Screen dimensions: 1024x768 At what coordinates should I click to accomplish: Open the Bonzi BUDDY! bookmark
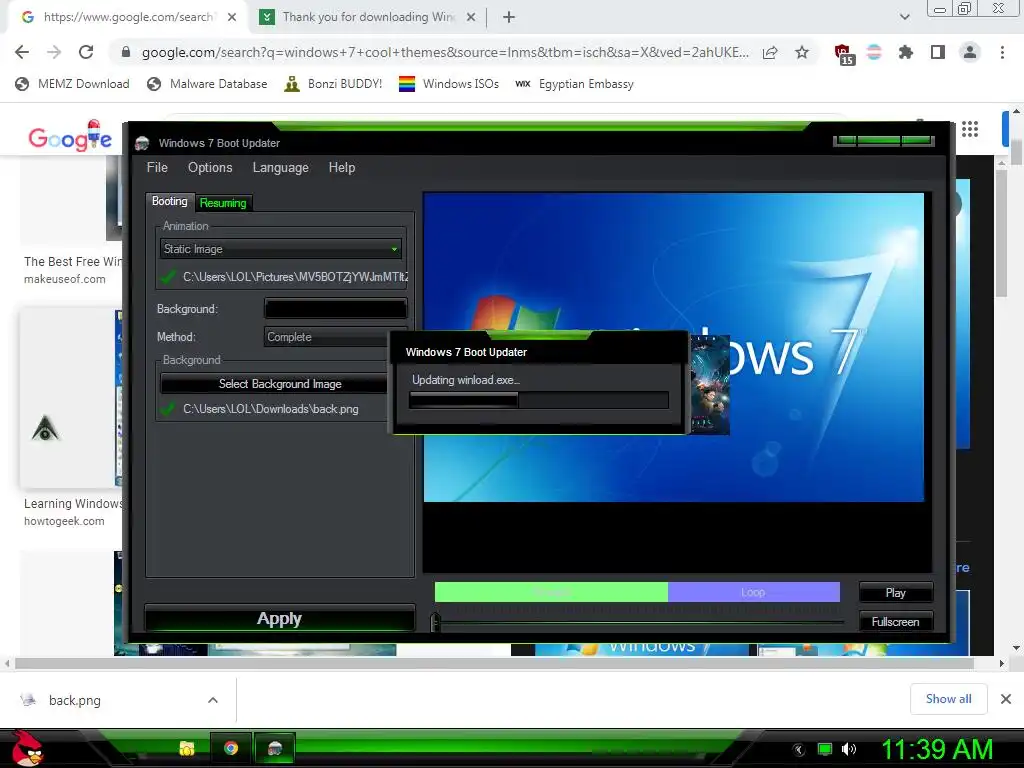pyautogui.click(x=333, y=84)
